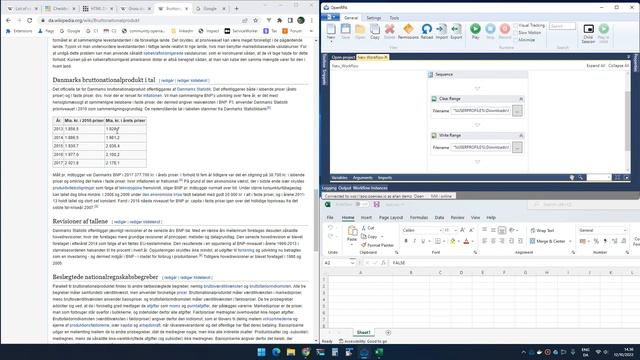Click the Clear Range Filename input field
640x360 pixels.
(x=481, y=111)
